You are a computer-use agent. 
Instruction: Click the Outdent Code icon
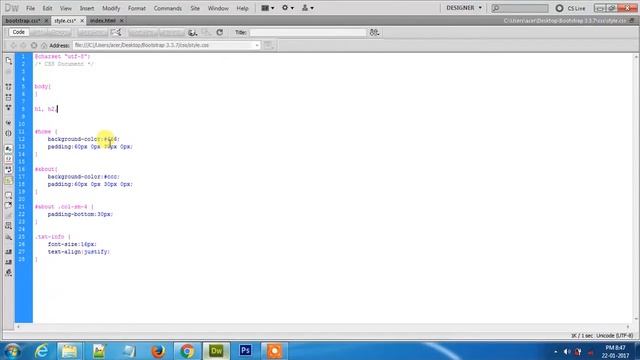point(9,262)
